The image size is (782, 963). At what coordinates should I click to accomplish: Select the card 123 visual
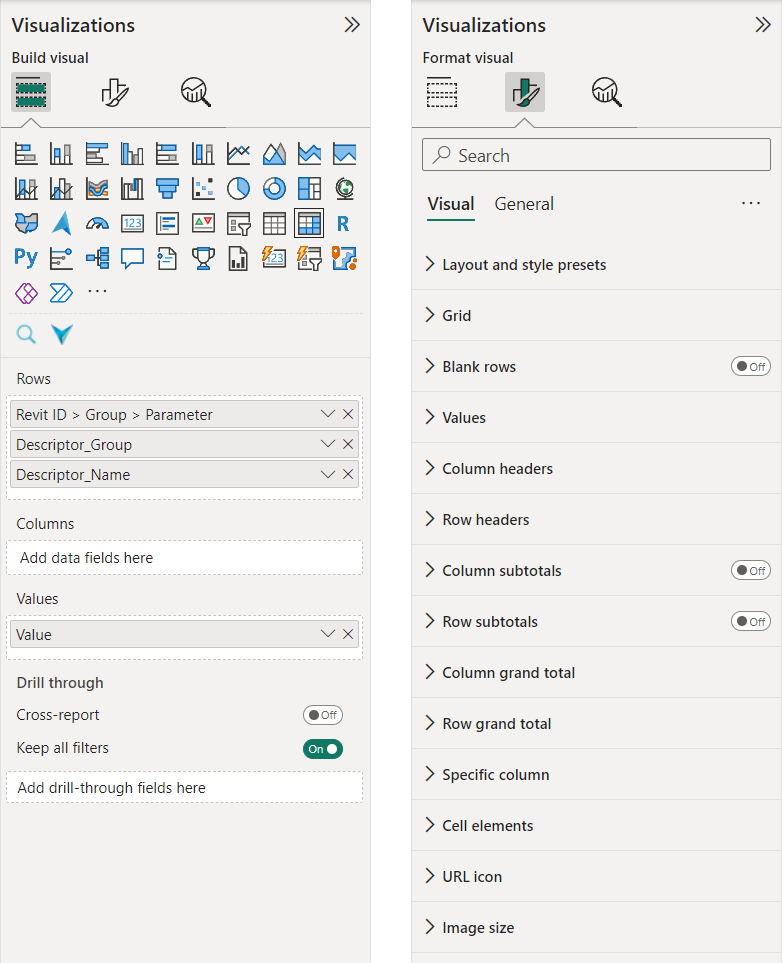(x=132, y=224)
